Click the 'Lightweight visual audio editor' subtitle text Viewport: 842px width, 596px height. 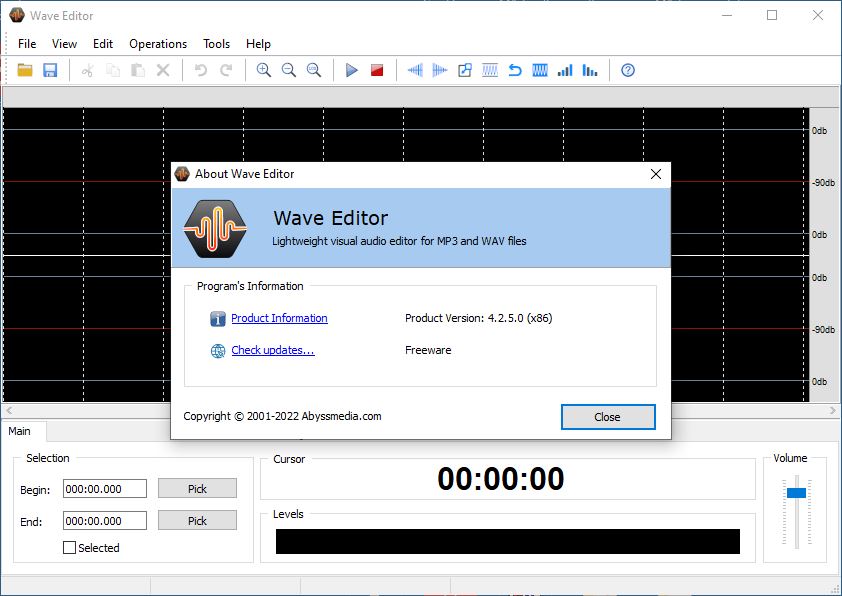click(x=399, y=241)
